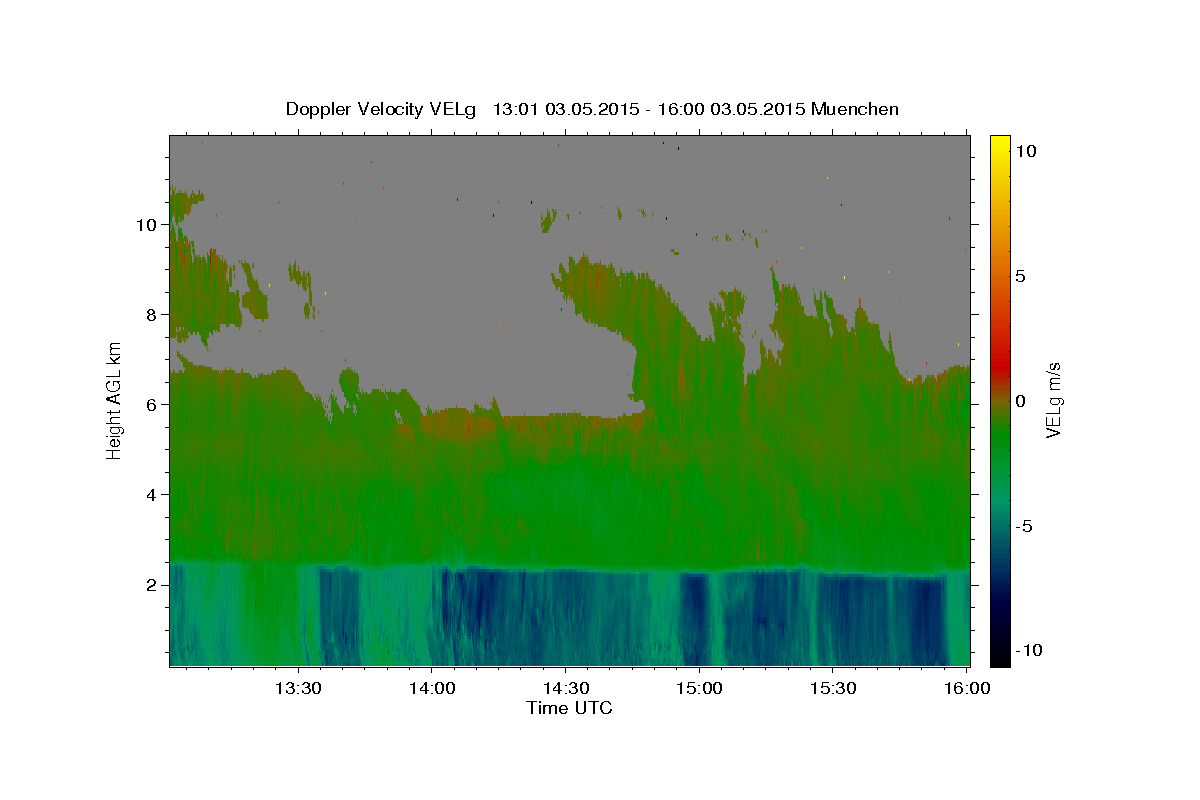1200x800 pixels.
Task: Click the colorbar label '-10'
Action: [1027, 651]
